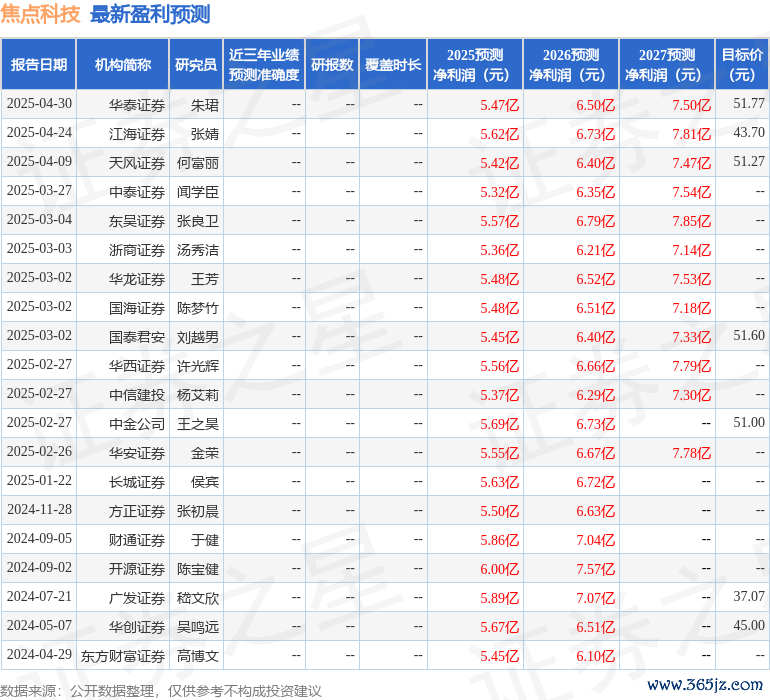Screen dimensions: 770x700
Task: Click the 数据来源 disclaimer text
Action: click(x=161, y=691)
